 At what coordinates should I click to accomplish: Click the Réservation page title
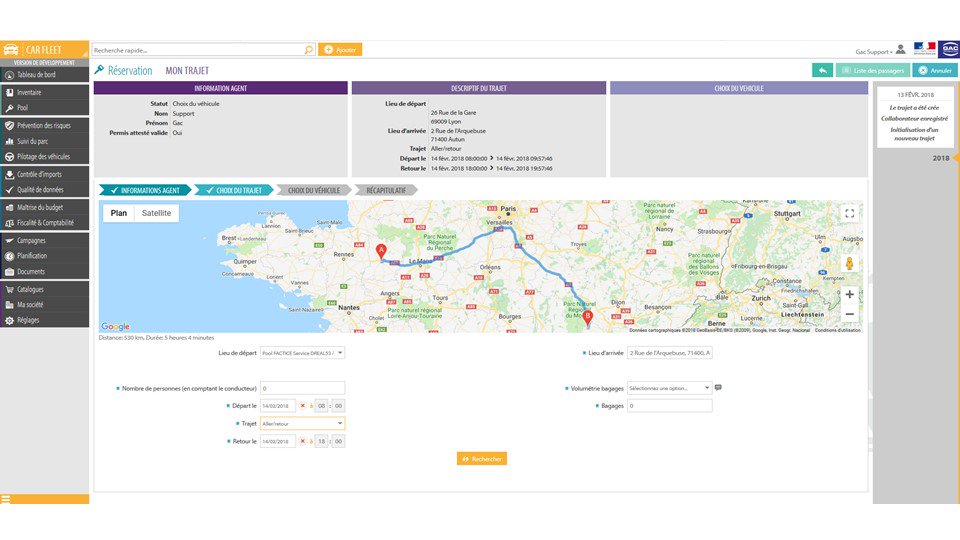[130, 70]
